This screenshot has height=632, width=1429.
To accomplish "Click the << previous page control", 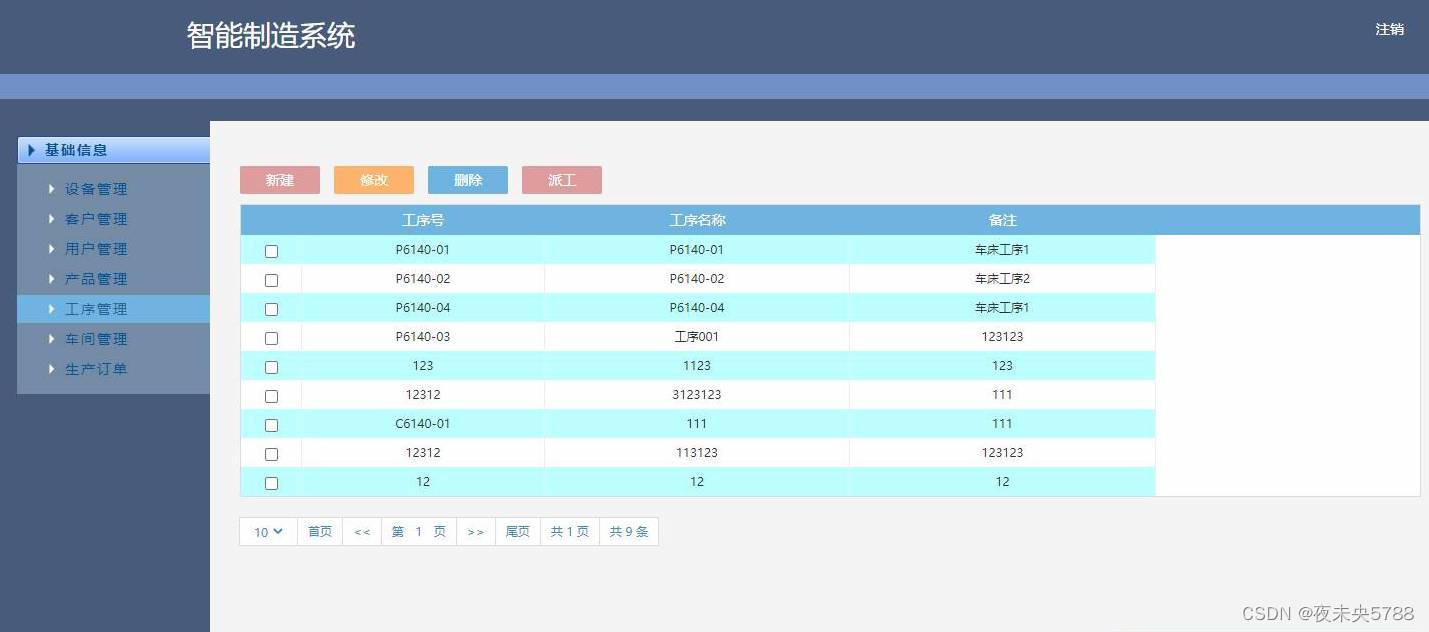I will click(x=362, y=531).
